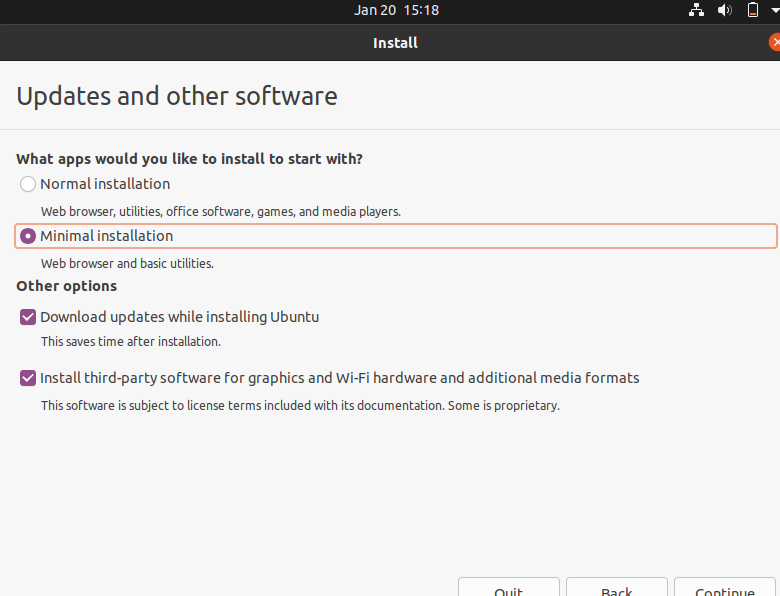Open the wired network status icon

(x=697, y=10)
